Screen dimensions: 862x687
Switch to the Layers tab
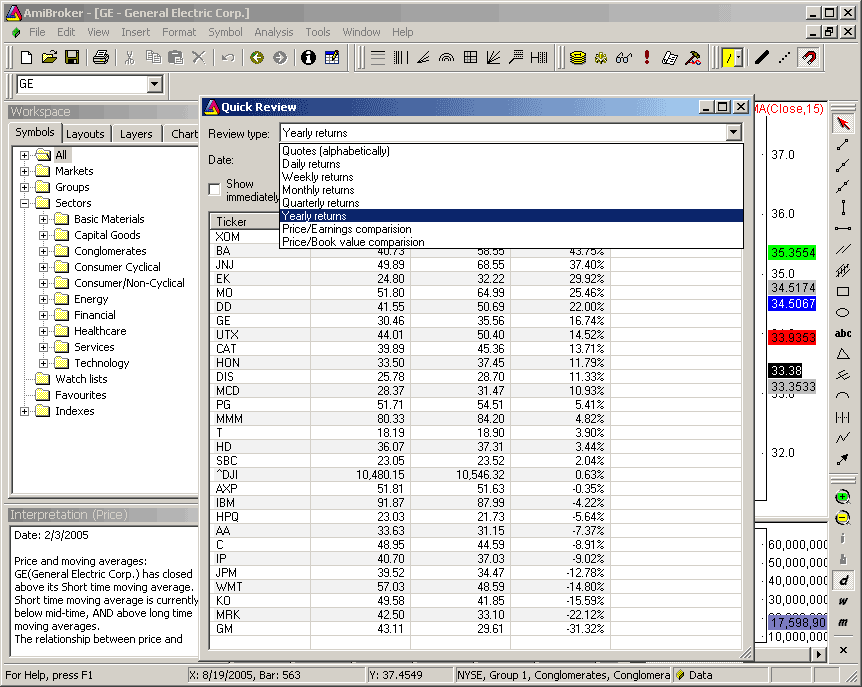pos(136,134)
